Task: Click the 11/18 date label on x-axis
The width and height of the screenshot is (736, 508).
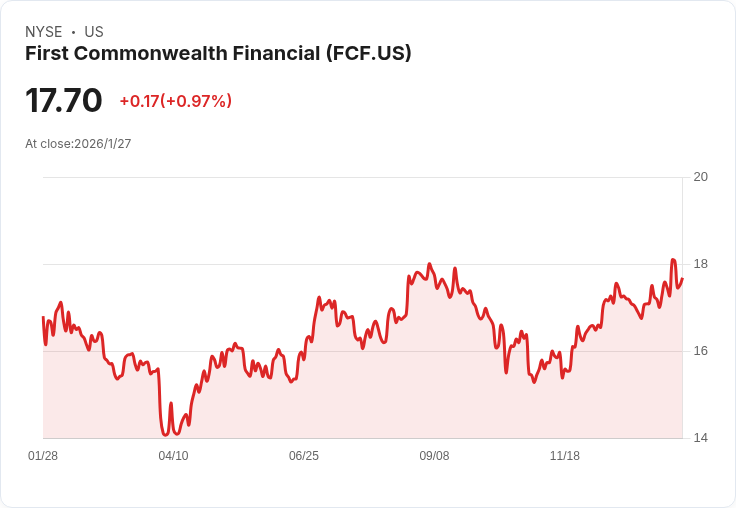Action: pos(565,455)
